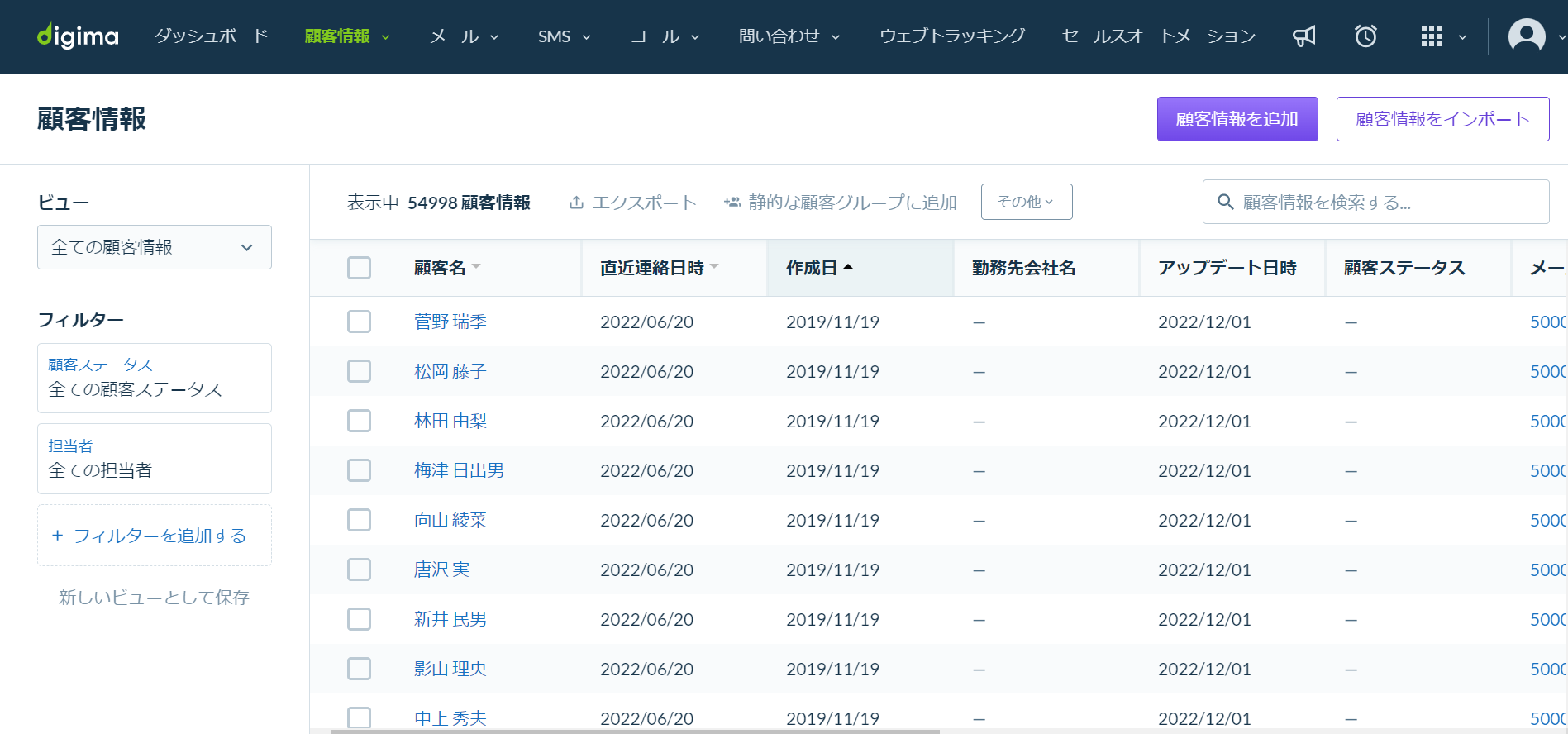The width and height of the screenshot is (1568, 734).
Task: Expand the 全ての顧客情報 view dropdown
Action: [155, 247]
